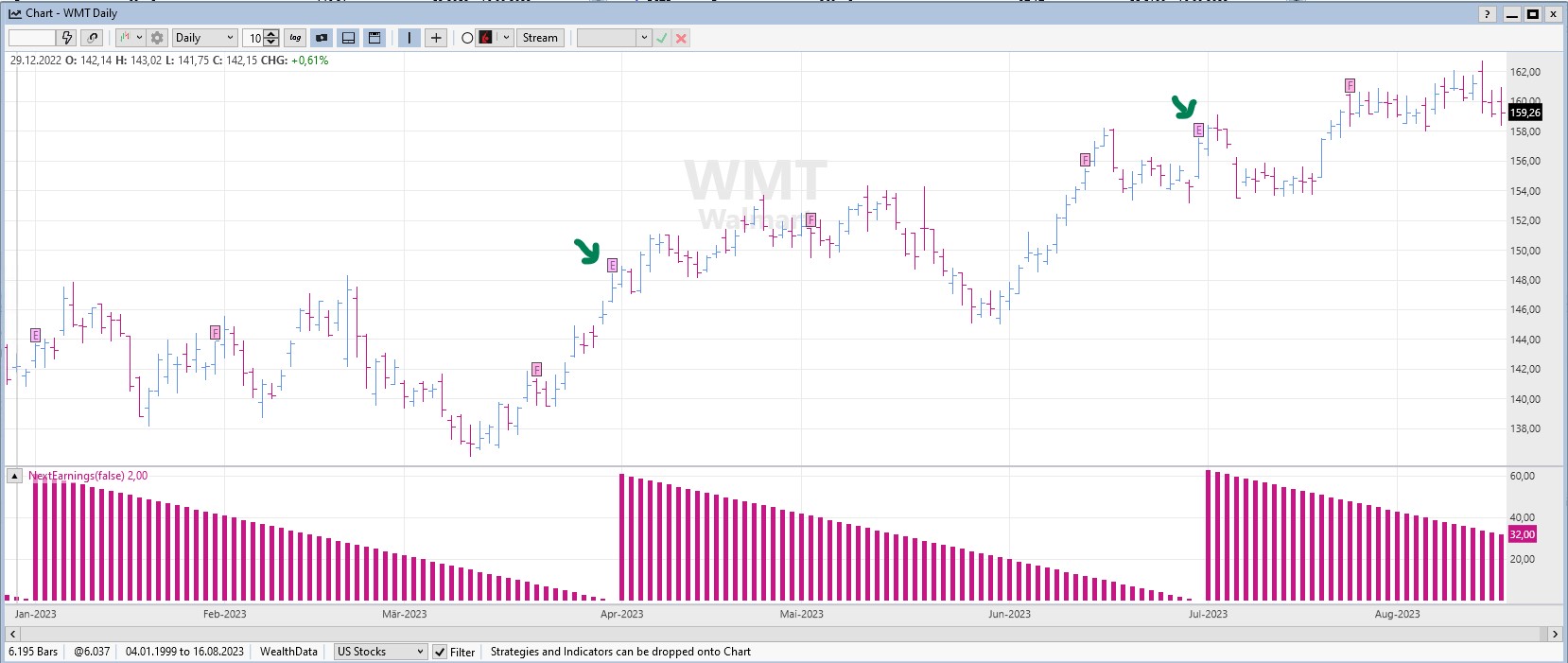Click the chart icon in title bar
The image size is (1568, 663).
point(14,13)
